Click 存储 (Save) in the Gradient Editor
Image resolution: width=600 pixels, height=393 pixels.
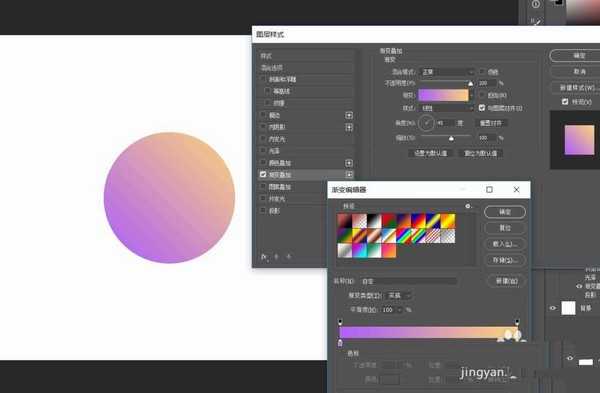tap(505, 260)
